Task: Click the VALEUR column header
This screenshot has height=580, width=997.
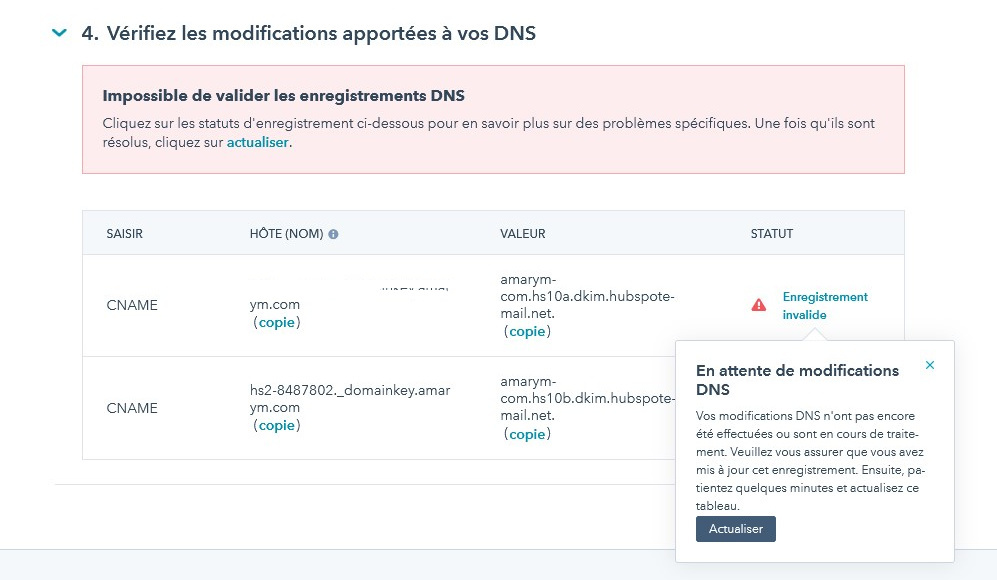Action: (523, 234)
